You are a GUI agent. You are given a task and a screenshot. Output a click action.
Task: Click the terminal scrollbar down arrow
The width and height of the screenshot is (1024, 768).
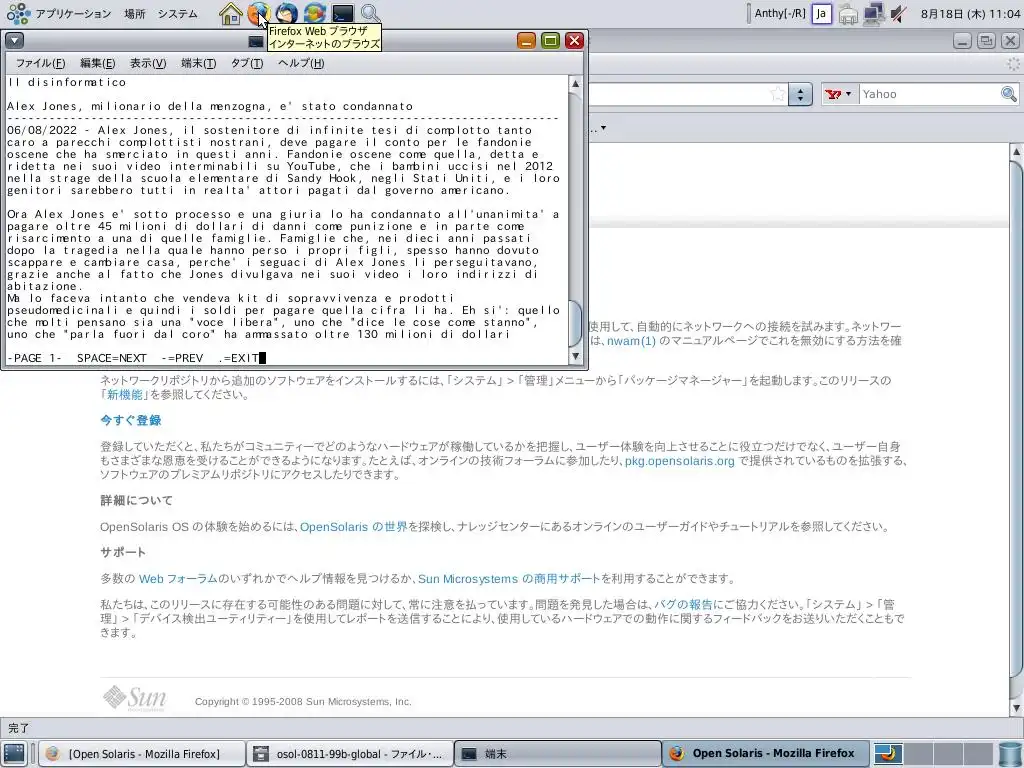pos(575,356)
